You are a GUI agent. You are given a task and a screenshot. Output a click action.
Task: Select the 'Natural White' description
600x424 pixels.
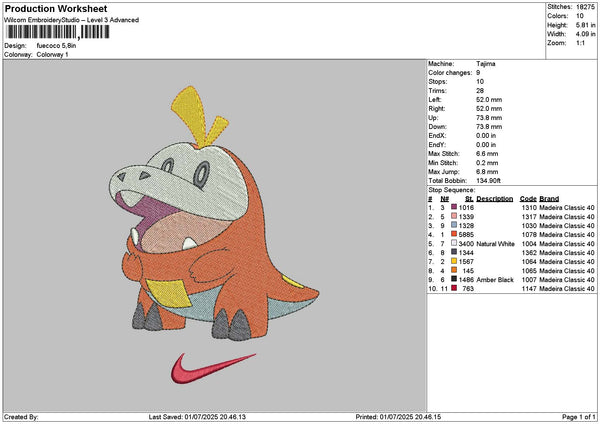point(495,244)
